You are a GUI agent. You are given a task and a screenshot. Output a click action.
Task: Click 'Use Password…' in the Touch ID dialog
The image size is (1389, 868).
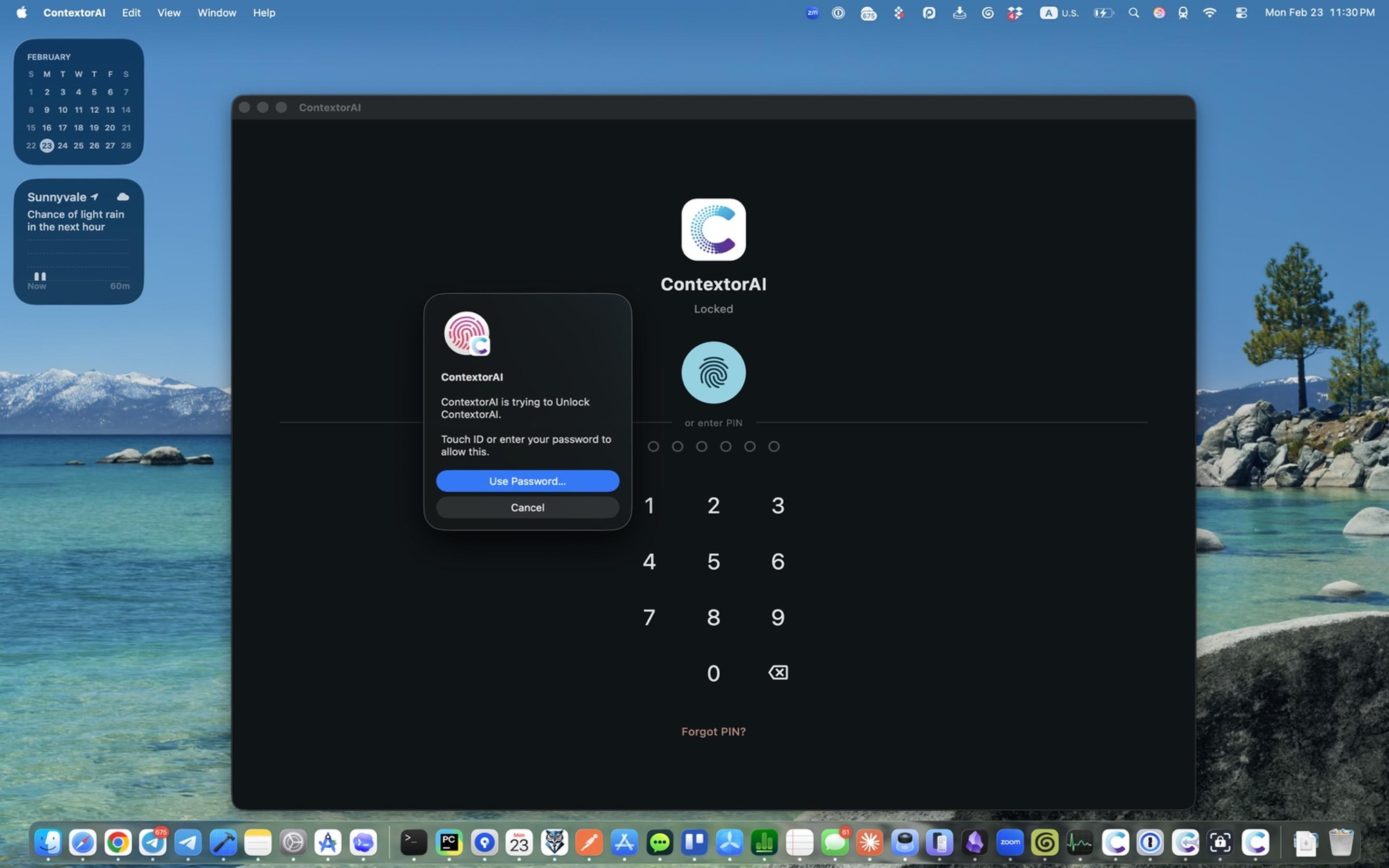click(x=527, y=481)
